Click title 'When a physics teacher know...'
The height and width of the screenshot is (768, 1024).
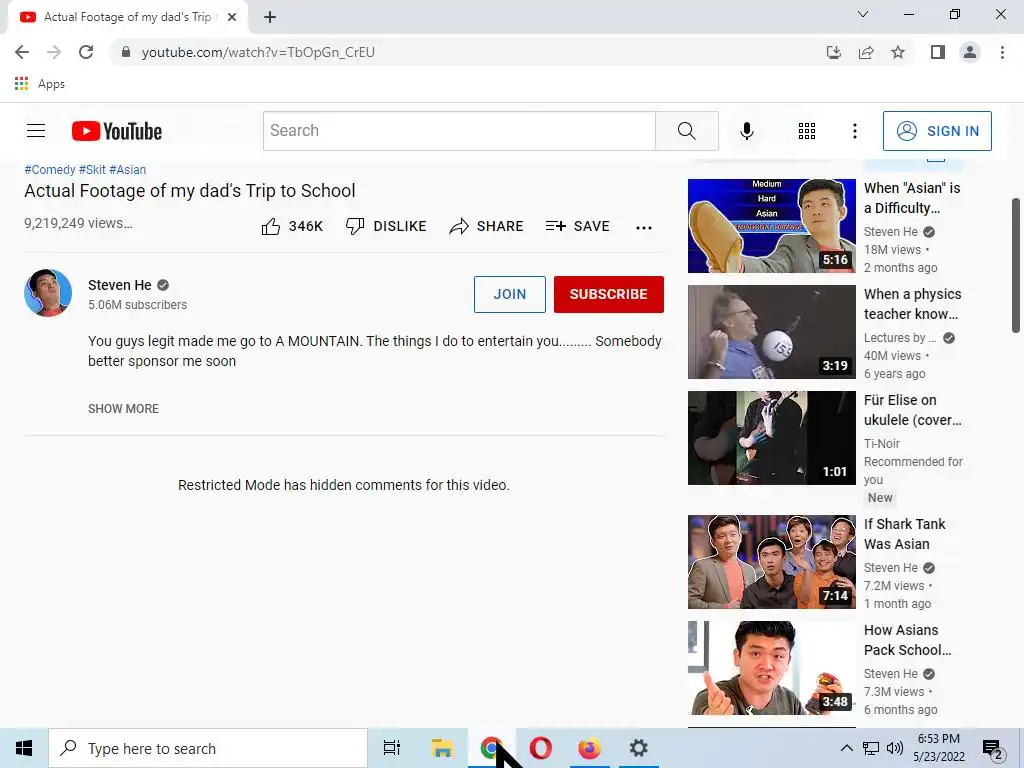[x=912, y=304]
